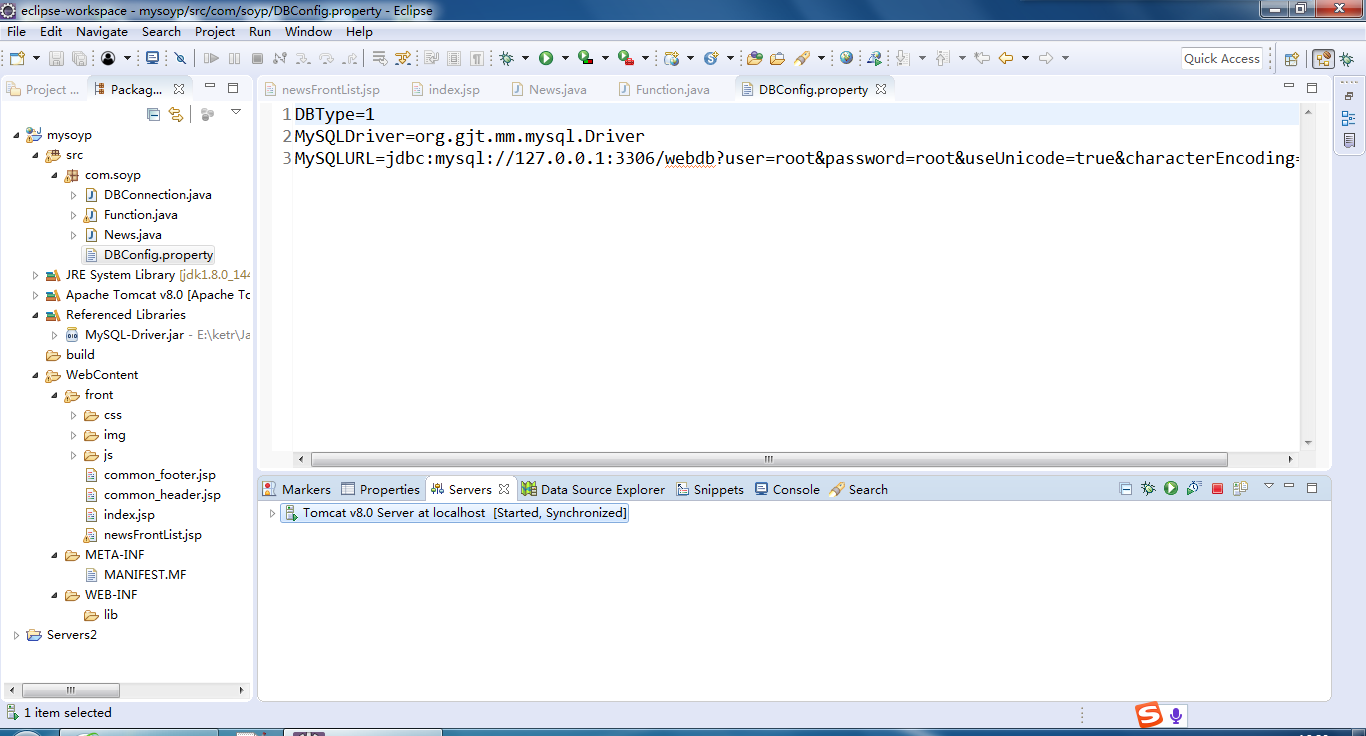This screenshot has width=1366, height=736.
Task: Open the Debug icon dropdown arrow
Action: pyautogui.click(x=525, y=58)
